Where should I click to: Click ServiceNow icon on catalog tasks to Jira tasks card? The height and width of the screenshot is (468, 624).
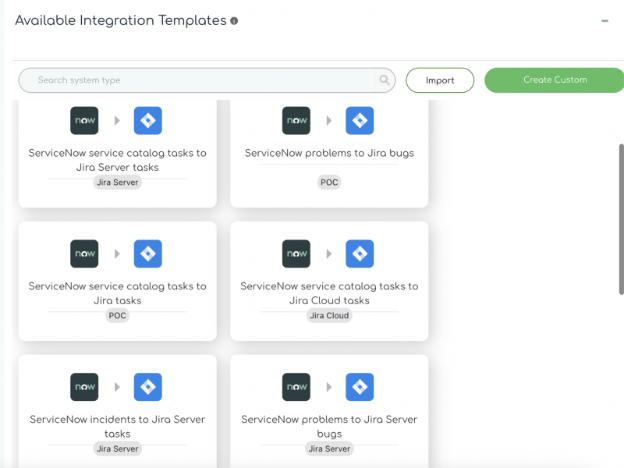[84, 254]
